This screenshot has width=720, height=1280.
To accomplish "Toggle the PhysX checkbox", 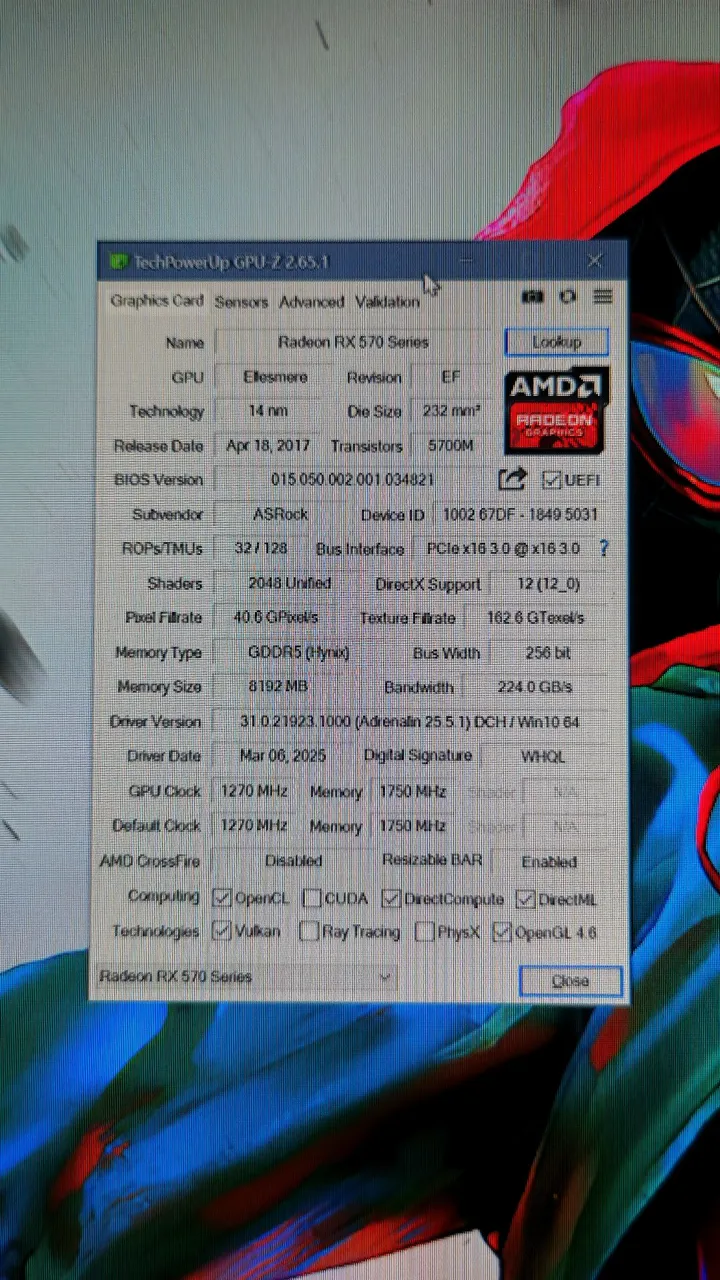I will pos(424,933).
